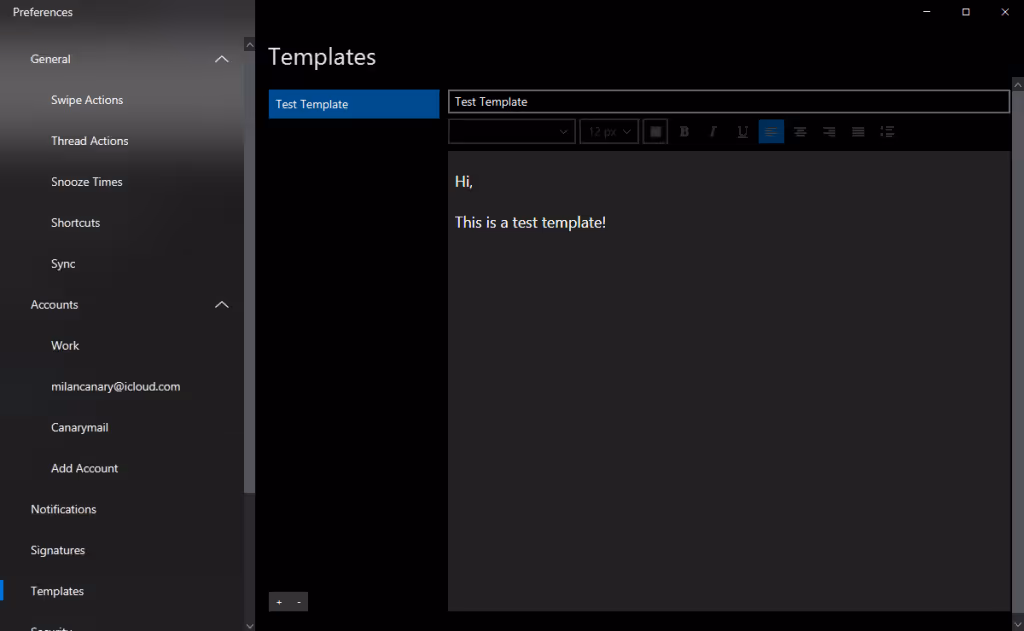Open Snooze Times preferences

[87, 182]
